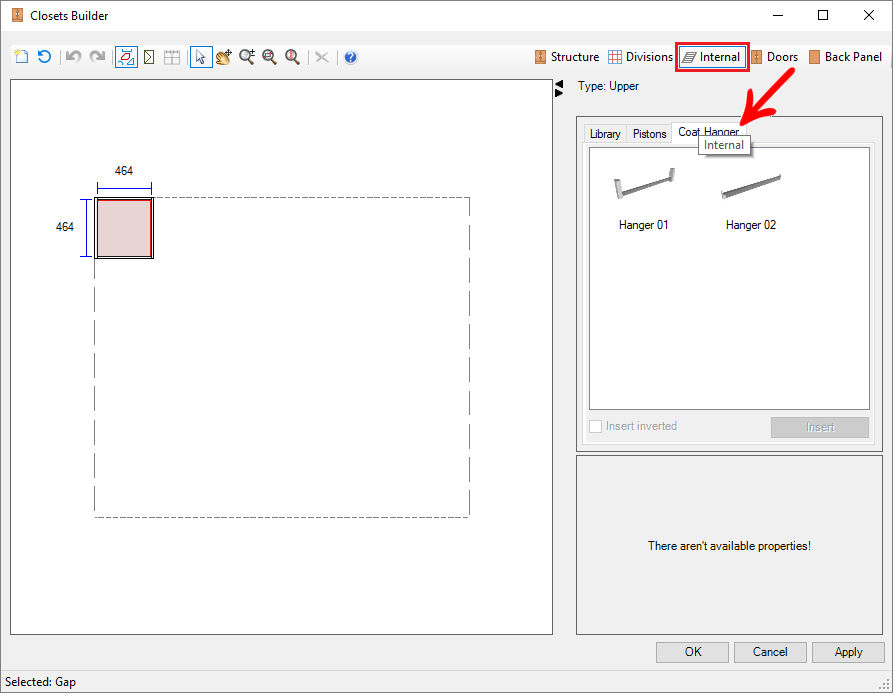Select the Hanger 01 thumbnail

coord(643,199)
